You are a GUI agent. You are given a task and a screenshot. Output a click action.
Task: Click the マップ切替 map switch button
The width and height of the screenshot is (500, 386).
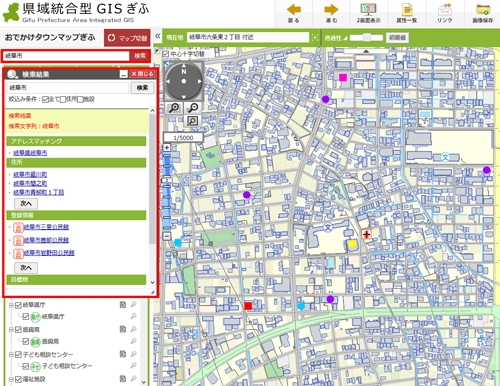tap(127, 38)
